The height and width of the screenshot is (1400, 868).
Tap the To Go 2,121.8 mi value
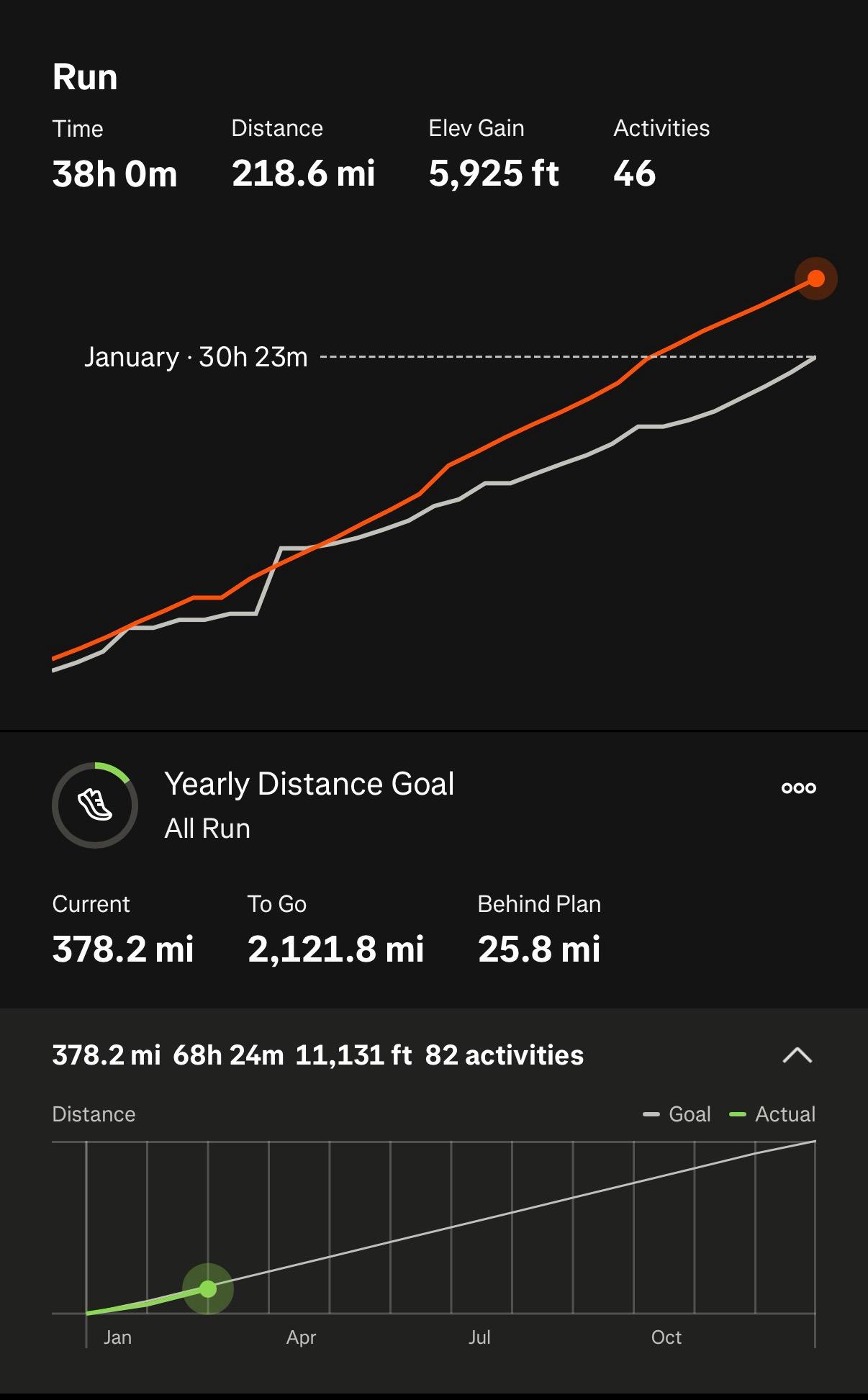click(335, 949)
